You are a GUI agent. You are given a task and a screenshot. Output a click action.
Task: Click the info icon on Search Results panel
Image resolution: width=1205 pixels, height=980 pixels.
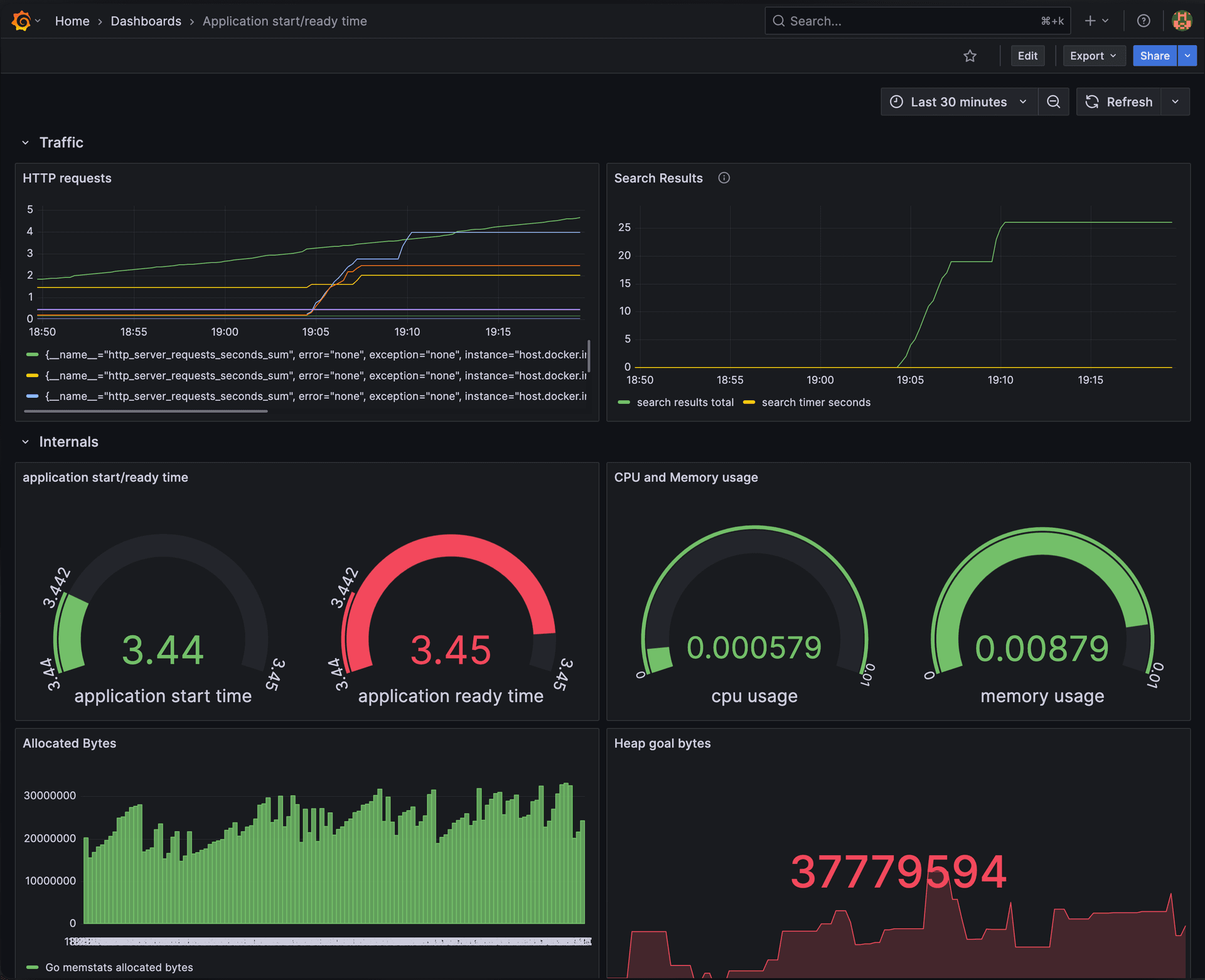click(x=724, y=178)
